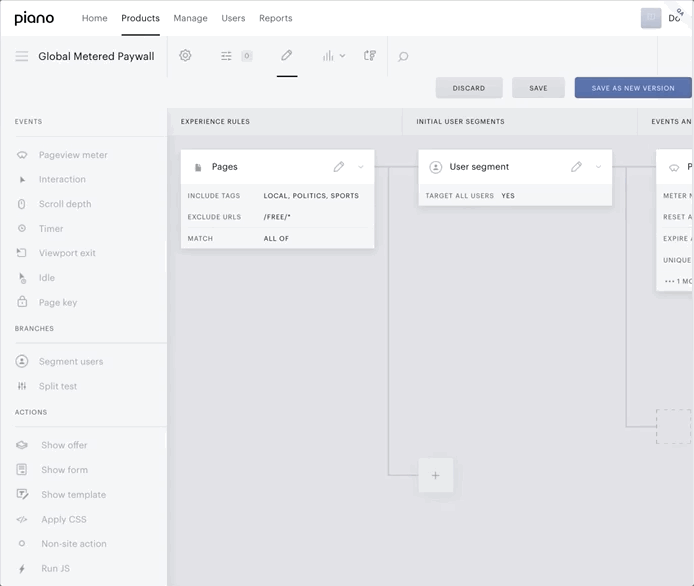
Task: Click Save As New Version button
Action: [x=633, y=88]
